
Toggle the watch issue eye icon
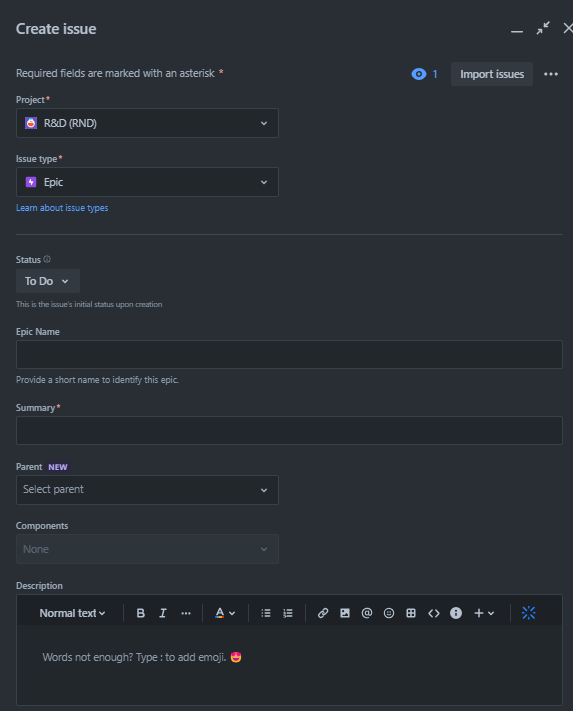pyautogui.click(x=419, y=74)
